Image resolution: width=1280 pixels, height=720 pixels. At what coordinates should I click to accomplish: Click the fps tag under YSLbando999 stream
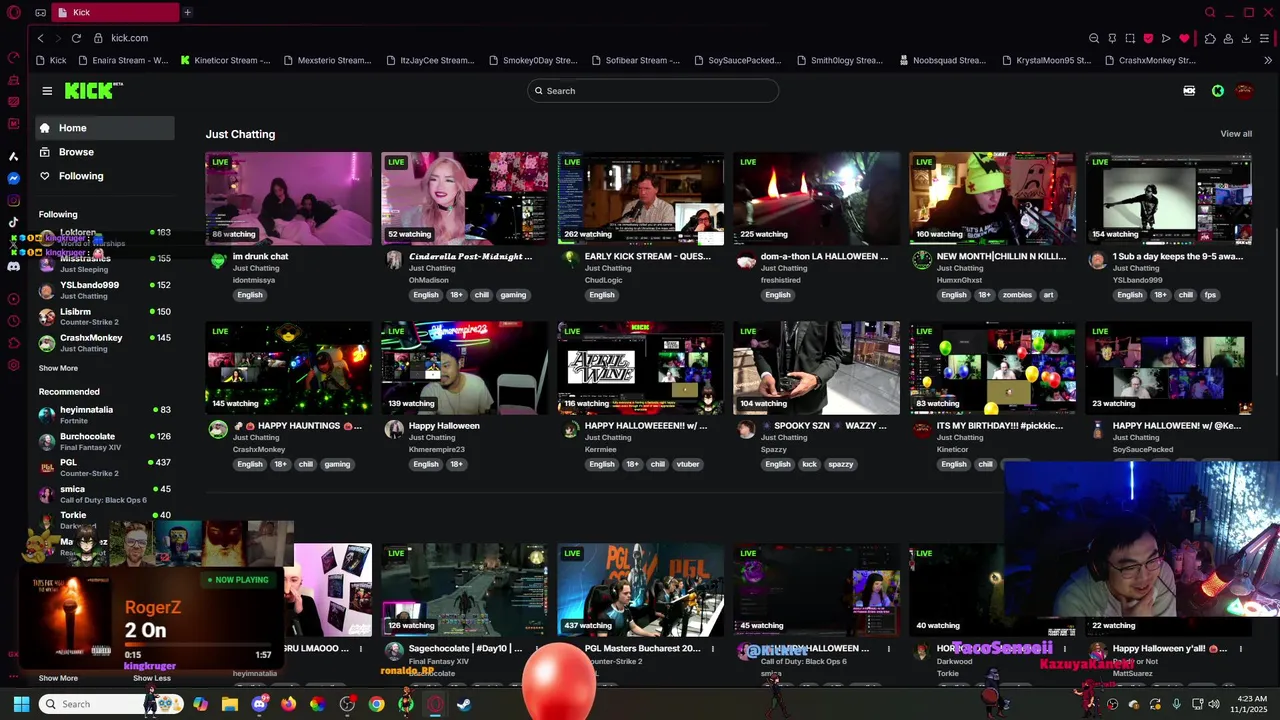(x=1210, y=295)
